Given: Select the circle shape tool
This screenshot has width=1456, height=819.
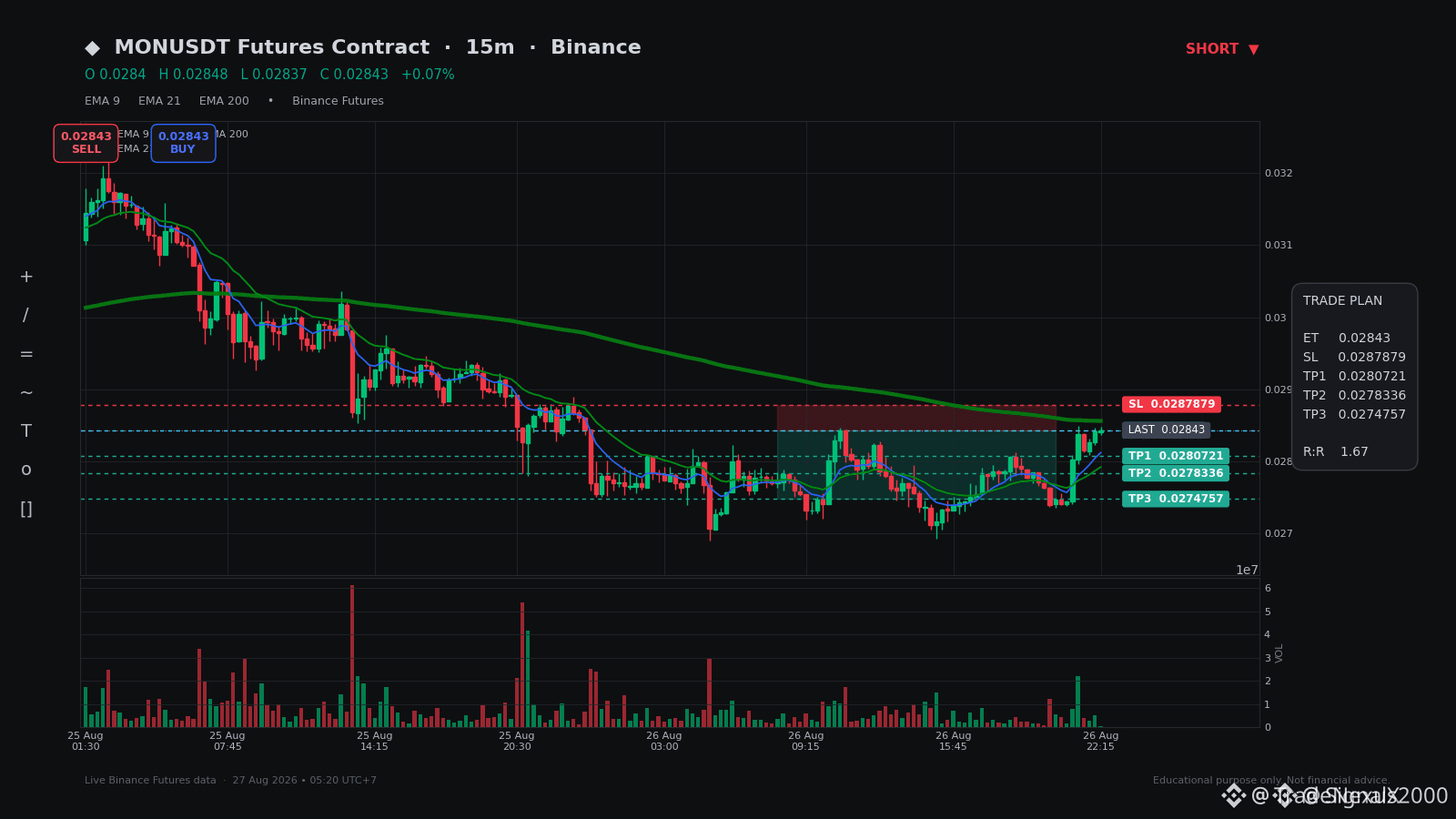Looking at the screenshot, I should (26, 470).
